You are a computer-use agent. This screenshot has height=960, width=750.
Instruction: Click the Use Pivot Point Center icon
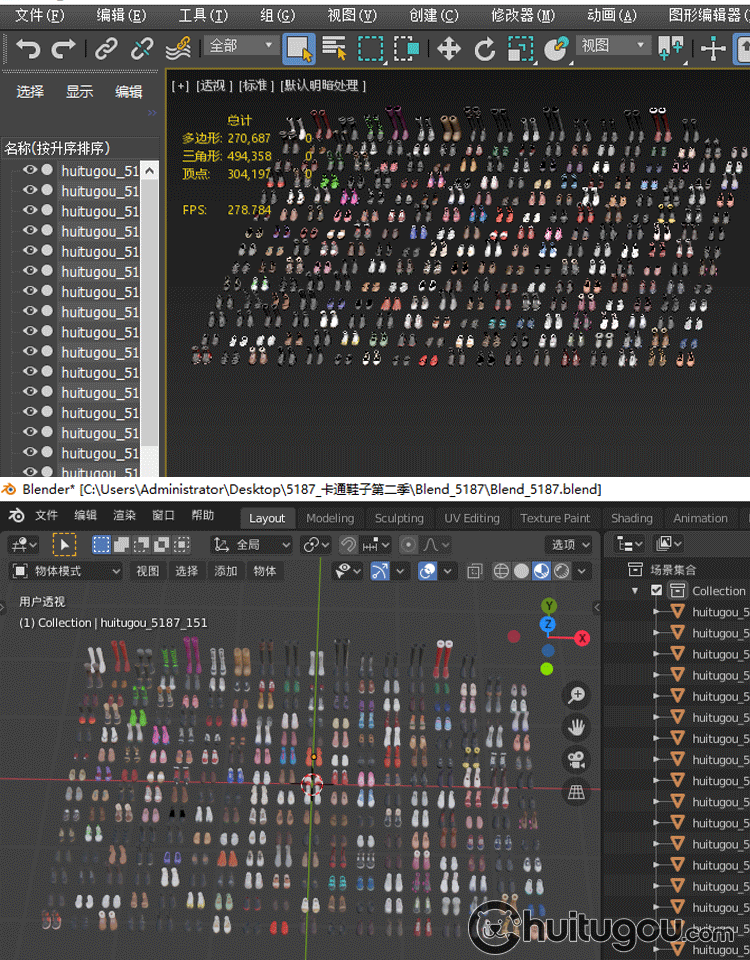pyautogui.click(x=670, y=48)
